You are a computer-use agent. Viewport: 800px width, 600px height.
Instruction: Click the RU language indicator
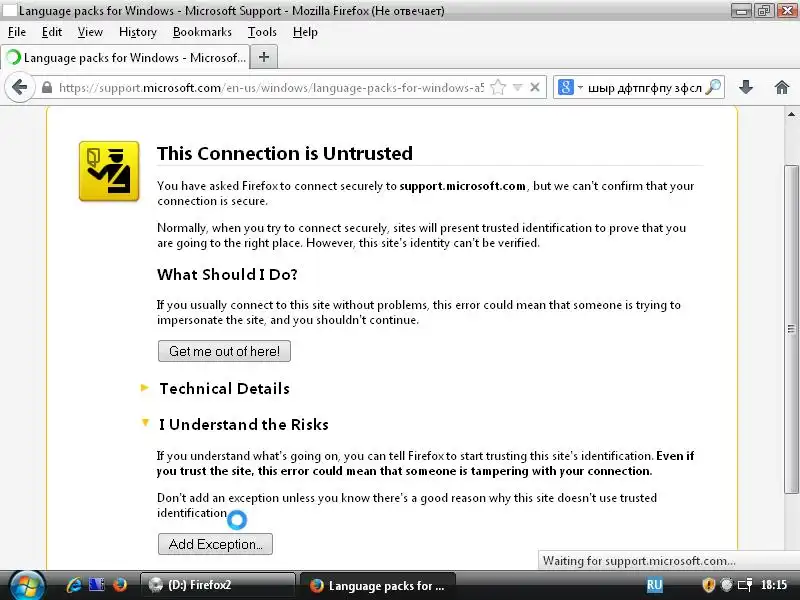pyautogui.click(x=655, y=585)
